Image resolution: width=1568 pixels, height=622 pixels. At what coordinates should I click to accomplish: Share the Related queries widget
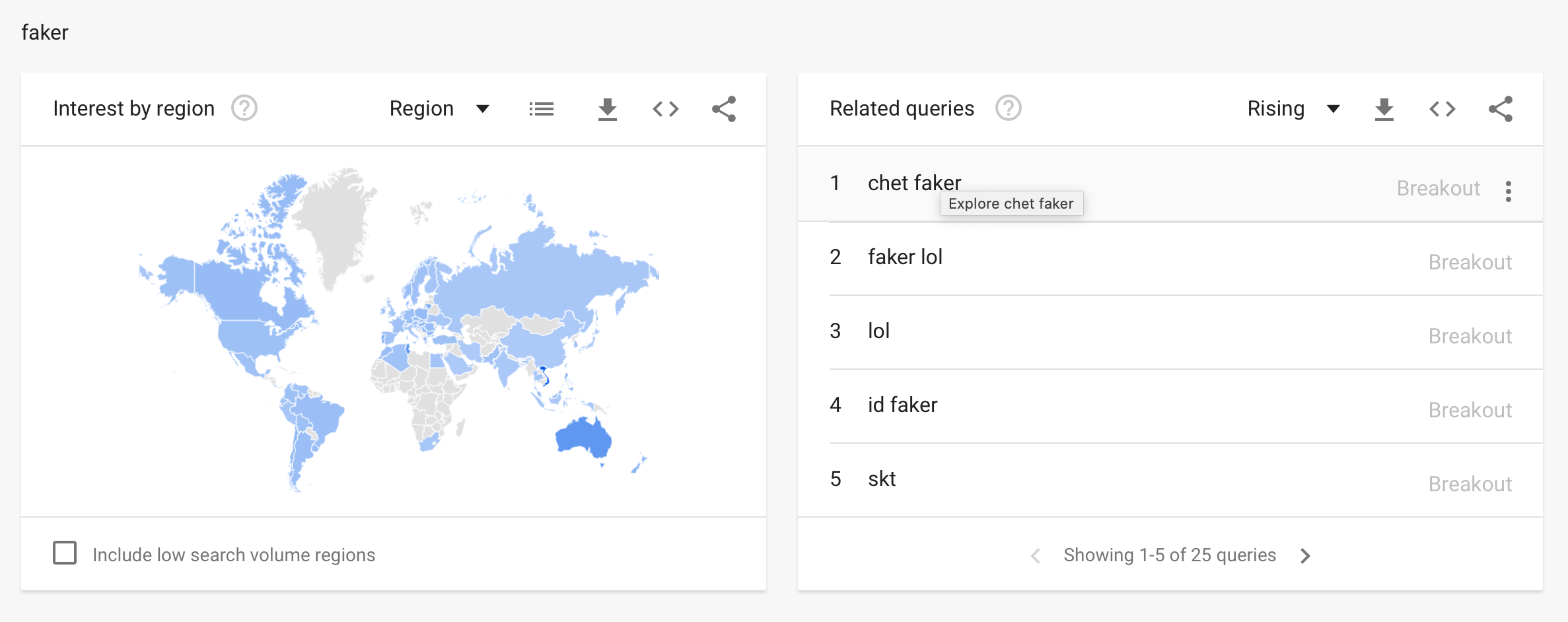(x=1500, y=109)
